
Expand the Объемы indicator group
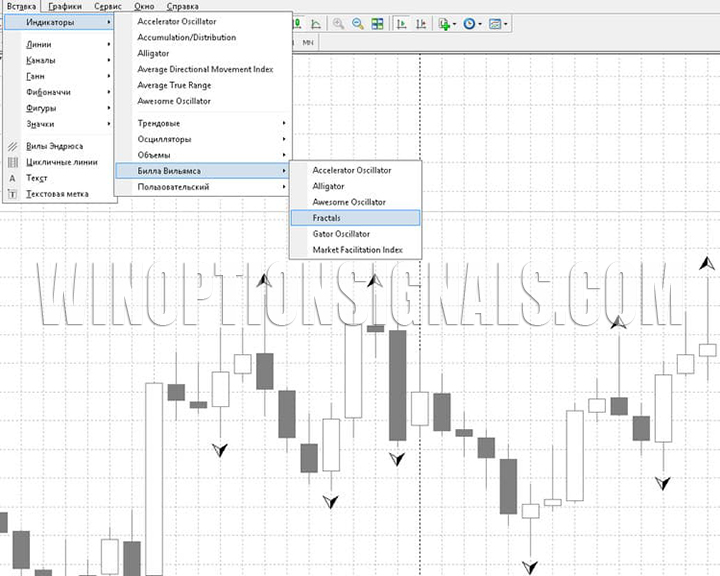pos(202,155)
